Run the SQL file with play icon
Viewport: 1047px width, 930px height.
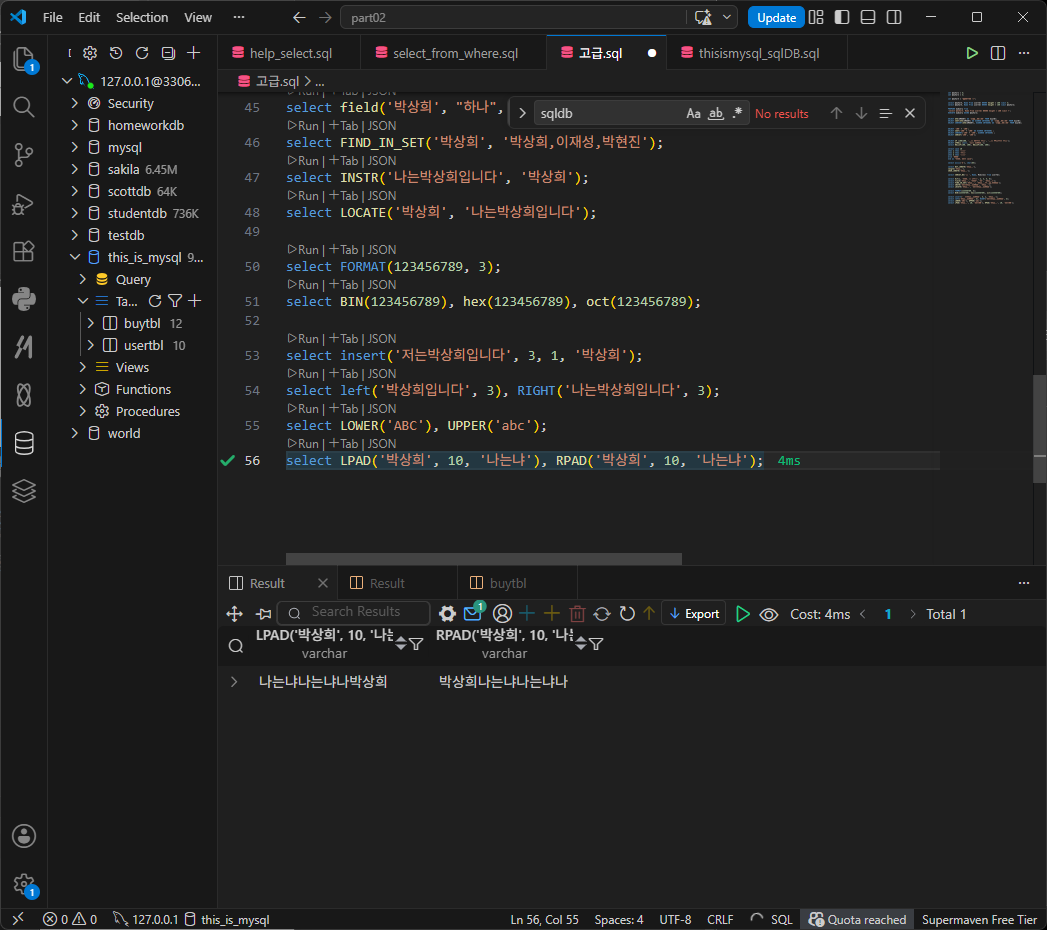click(972, 53)
